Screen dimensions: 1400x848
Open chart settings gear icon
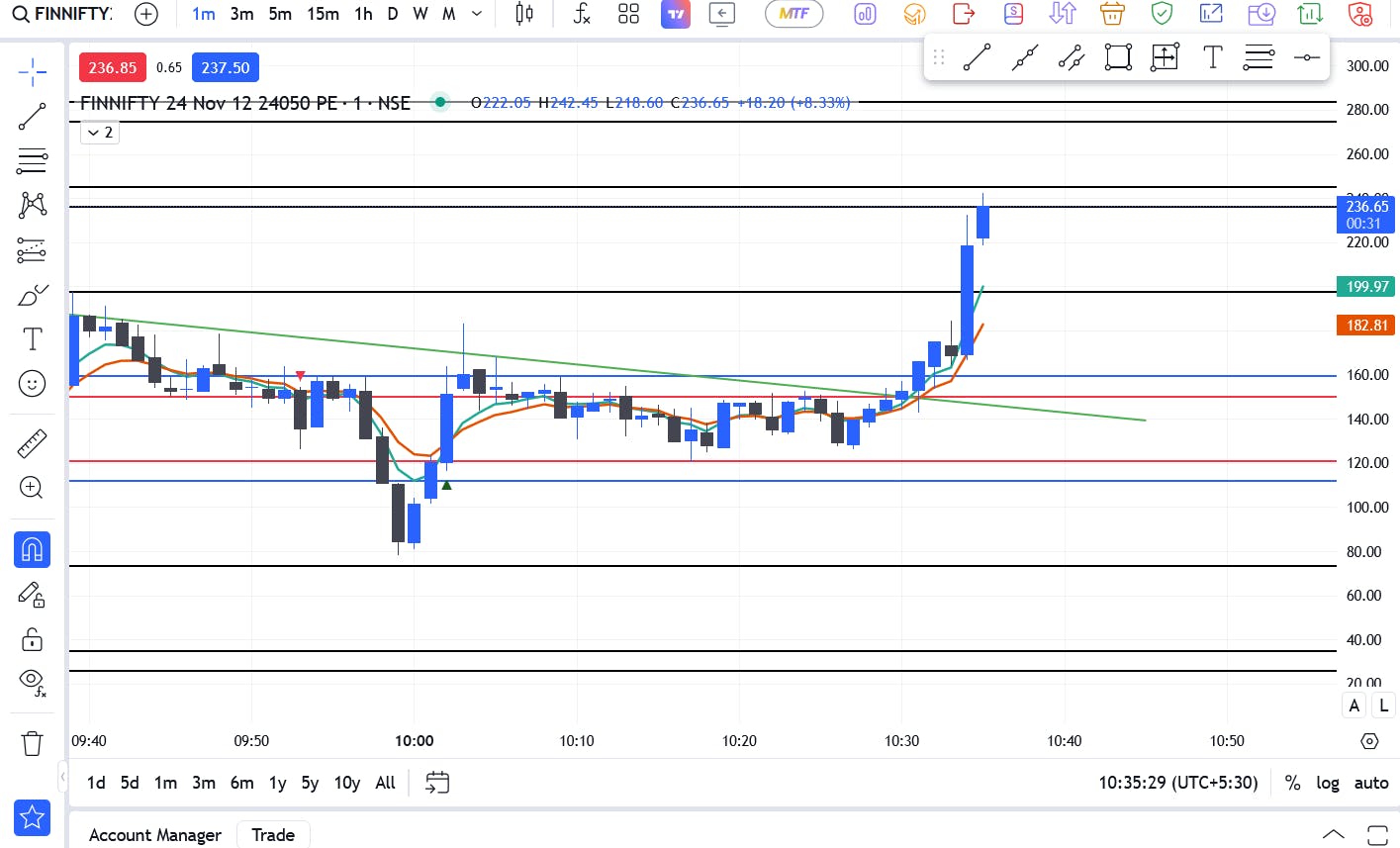tap(1369, 741)
